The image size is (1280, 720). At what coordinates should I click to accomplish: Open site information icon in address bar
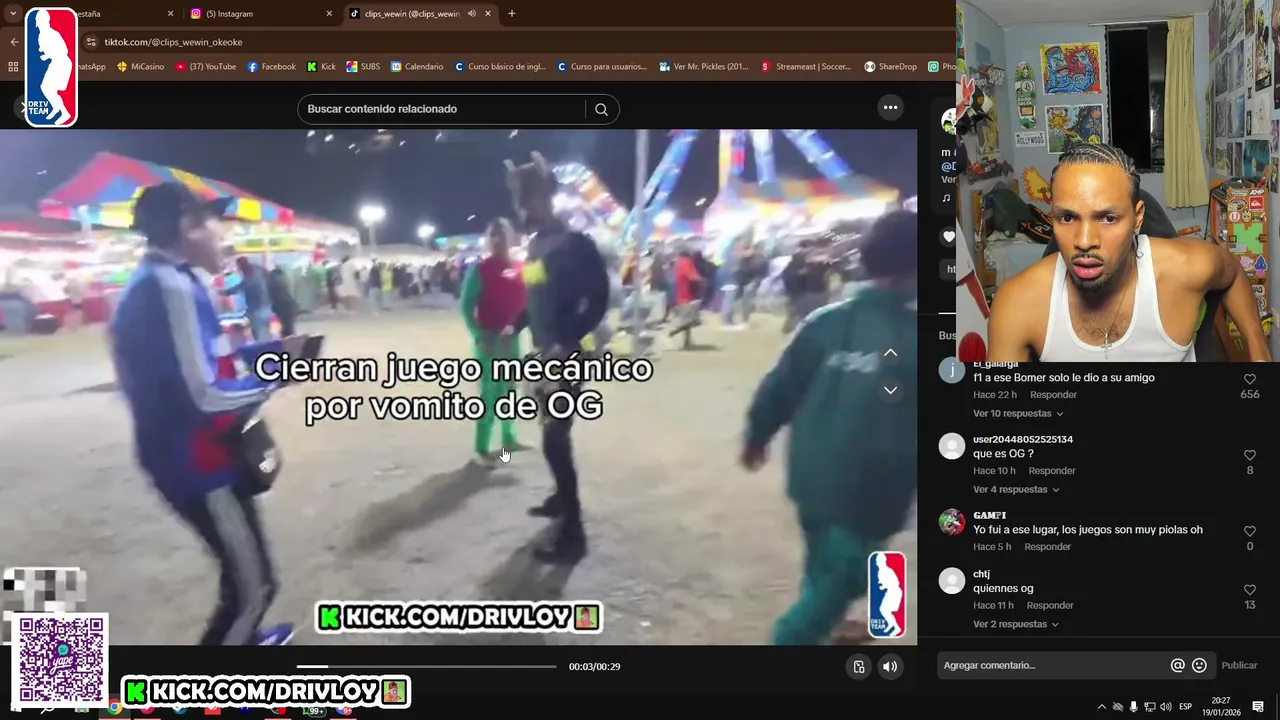point(91,42)
